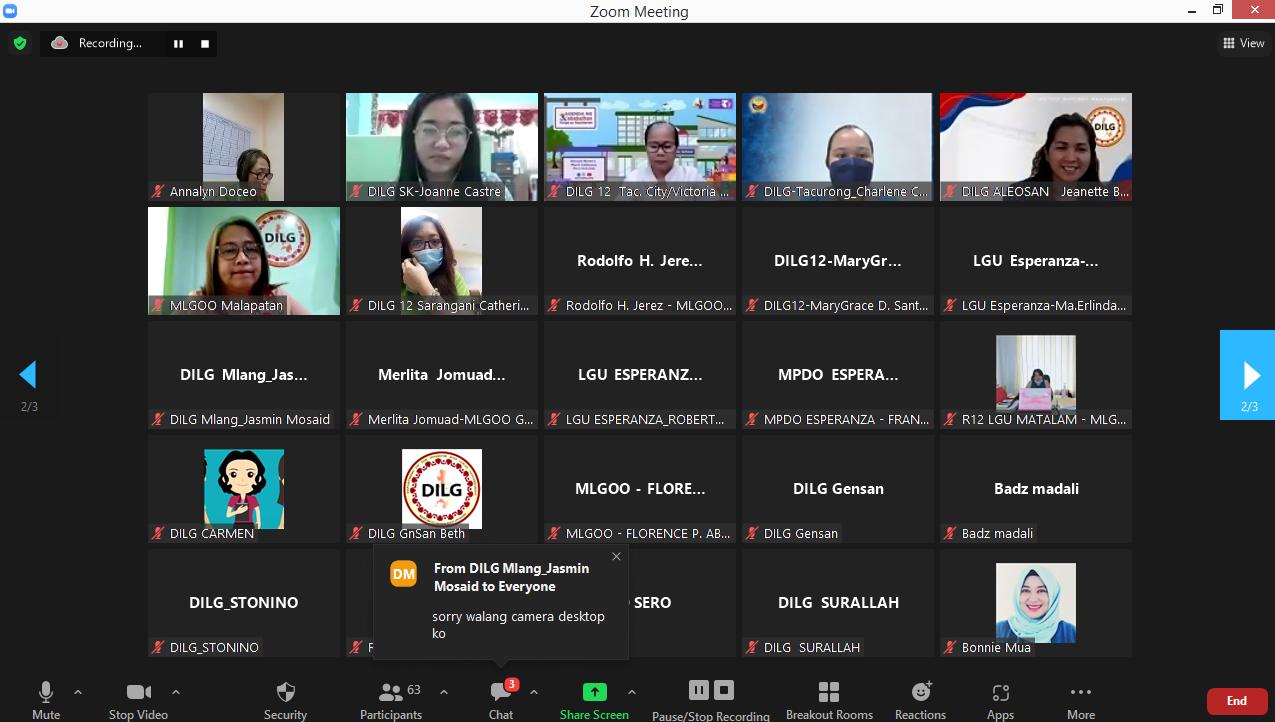Expand video options arrow next to Stop Video
The image size is (1275, 722).
tap(176, 692)
